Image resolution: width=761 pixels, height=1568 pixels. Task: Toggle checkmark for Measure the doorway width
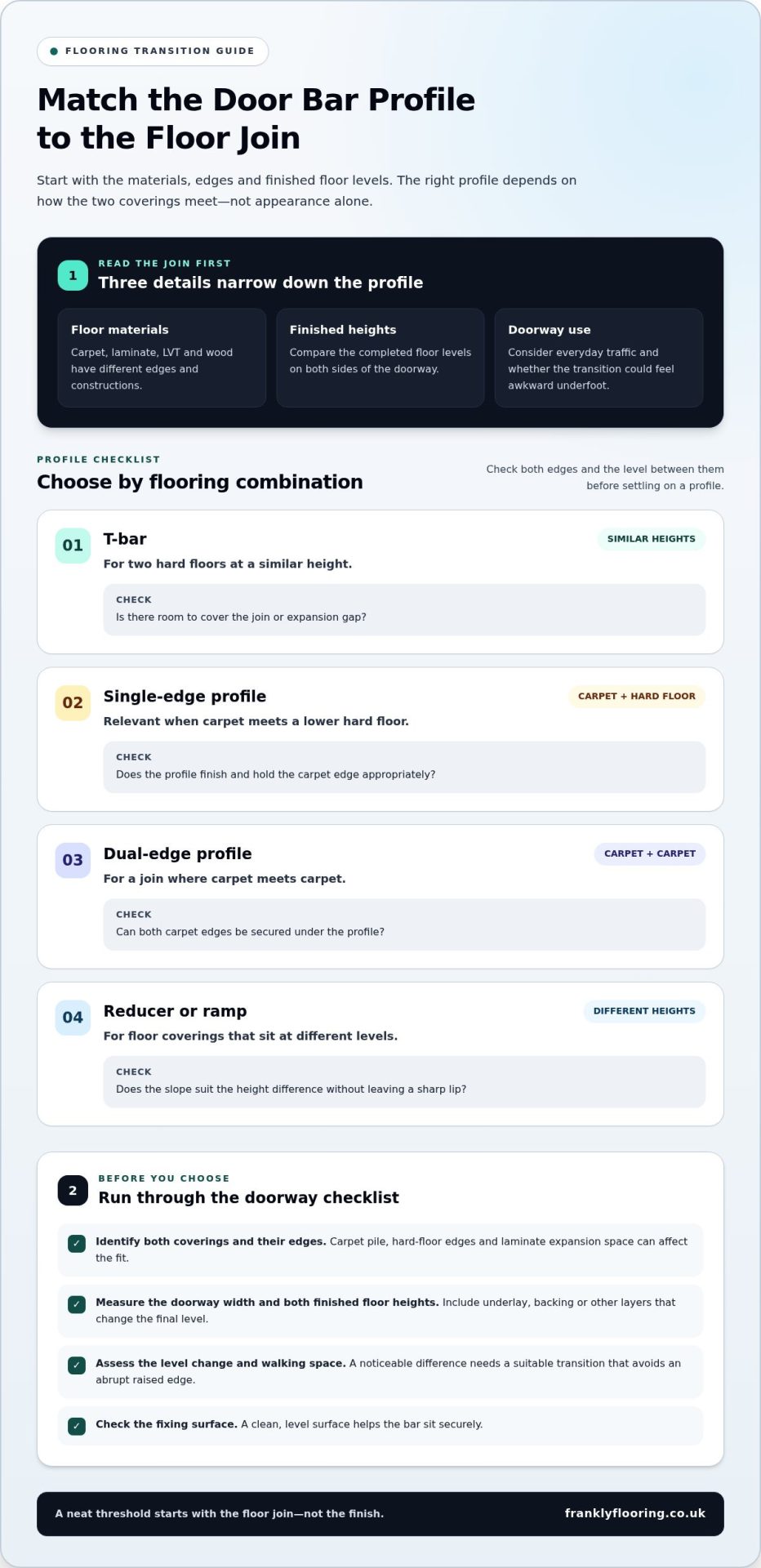coord(77,1304)
